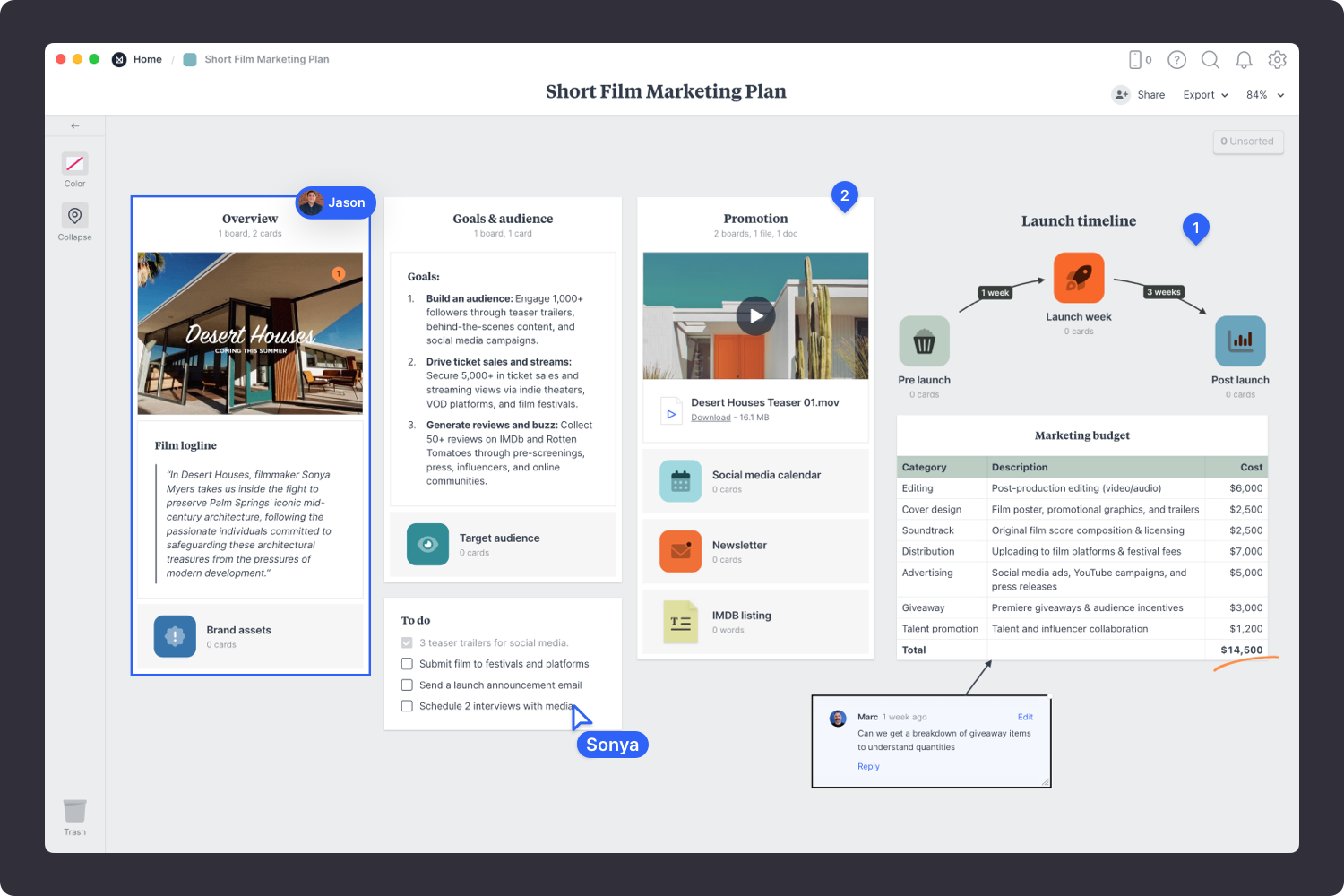
Task: Click the Download link for teaser file
Action: point(711,418)
